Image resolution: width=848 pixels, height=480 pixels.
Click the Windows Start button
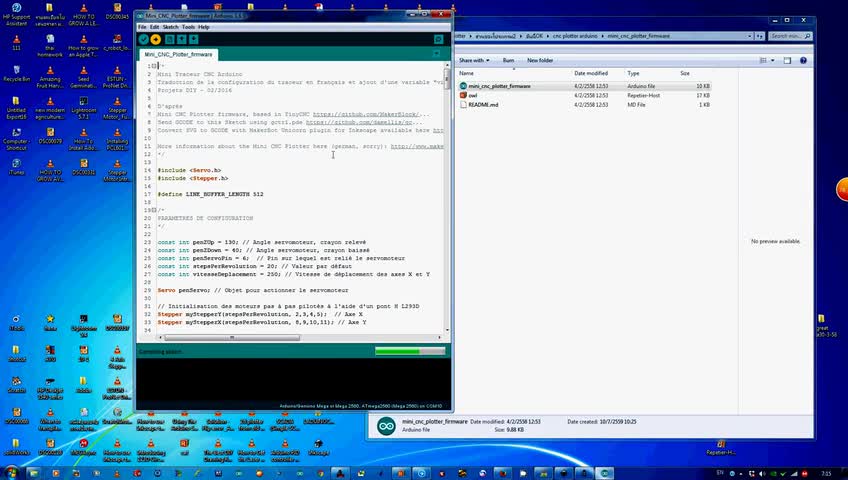[x=11, y=473]
